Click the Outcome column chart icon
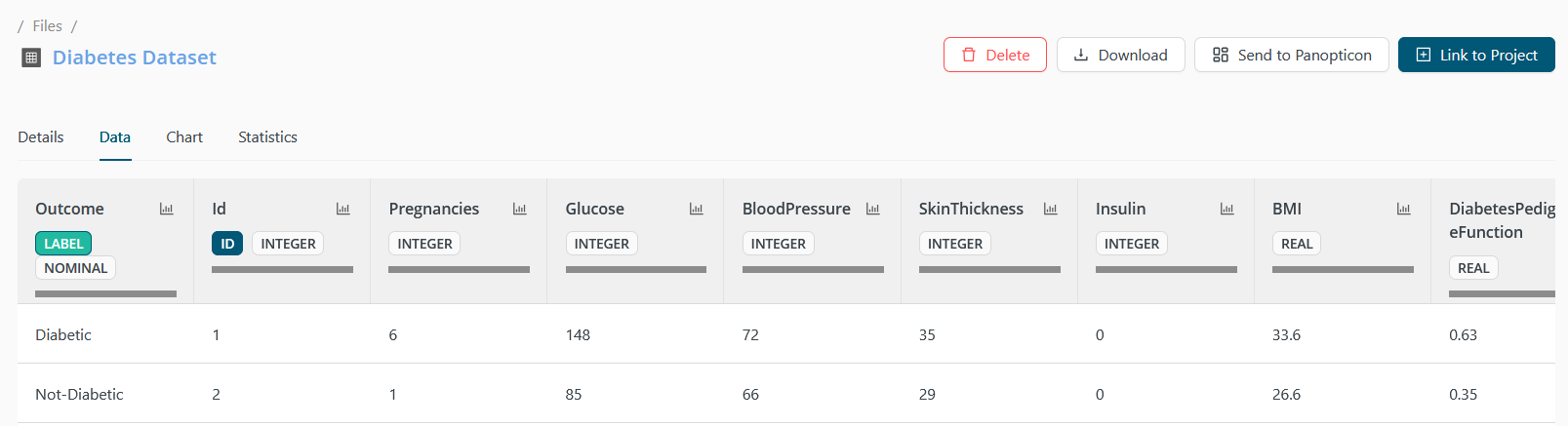 (x=166, y=209)
